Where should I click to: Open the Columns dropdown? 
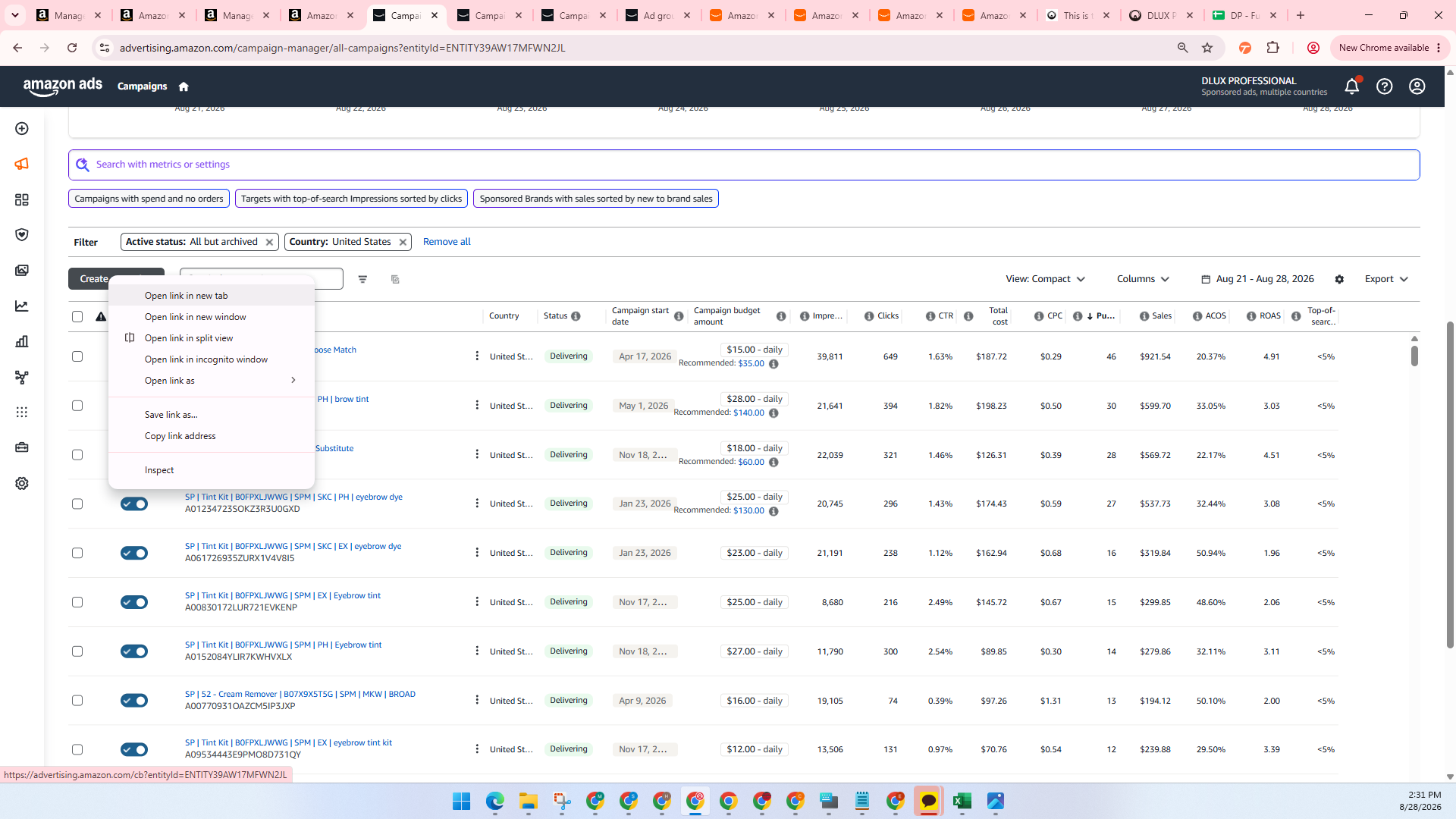pyautogui.click(x=1143, y=279)
